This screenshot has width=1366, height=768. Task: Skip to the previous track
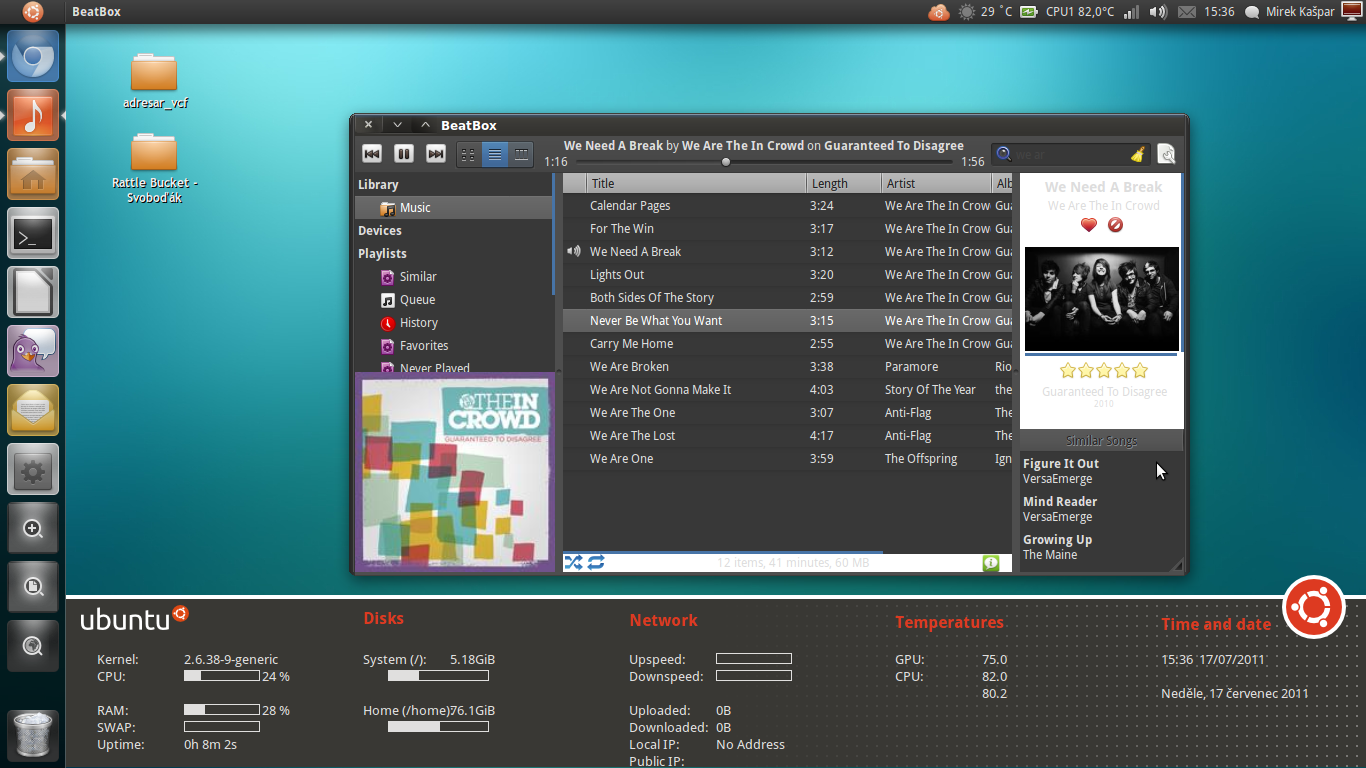click(x=371, y=153)
